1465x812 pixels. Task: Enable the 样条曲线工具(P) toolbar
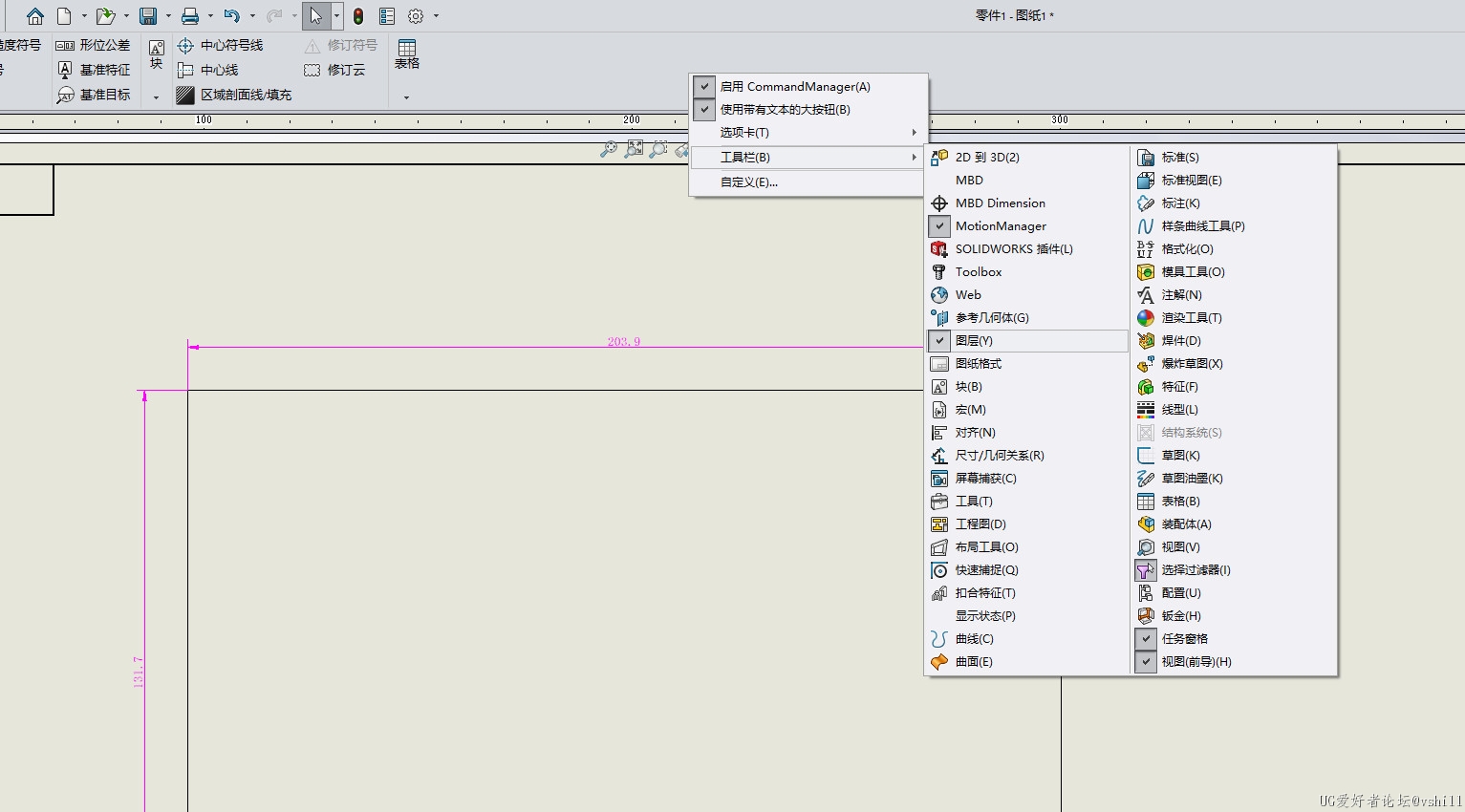[x=1234, y=225]
